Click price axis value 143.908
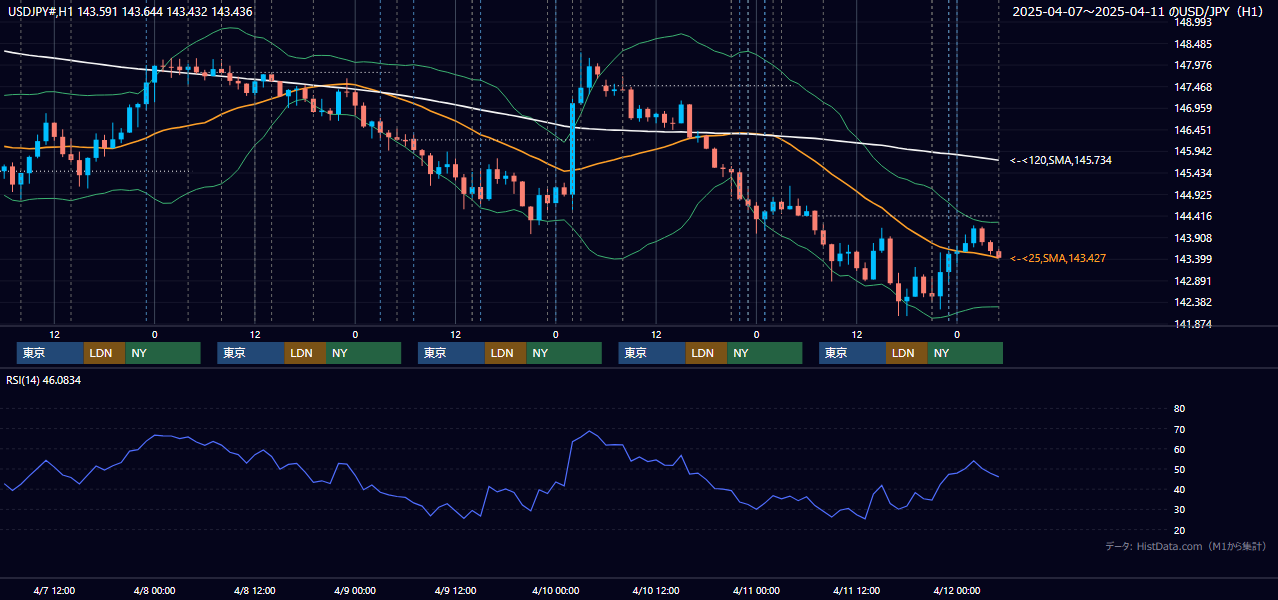The image size is (1278, 600). point(1193,238)
